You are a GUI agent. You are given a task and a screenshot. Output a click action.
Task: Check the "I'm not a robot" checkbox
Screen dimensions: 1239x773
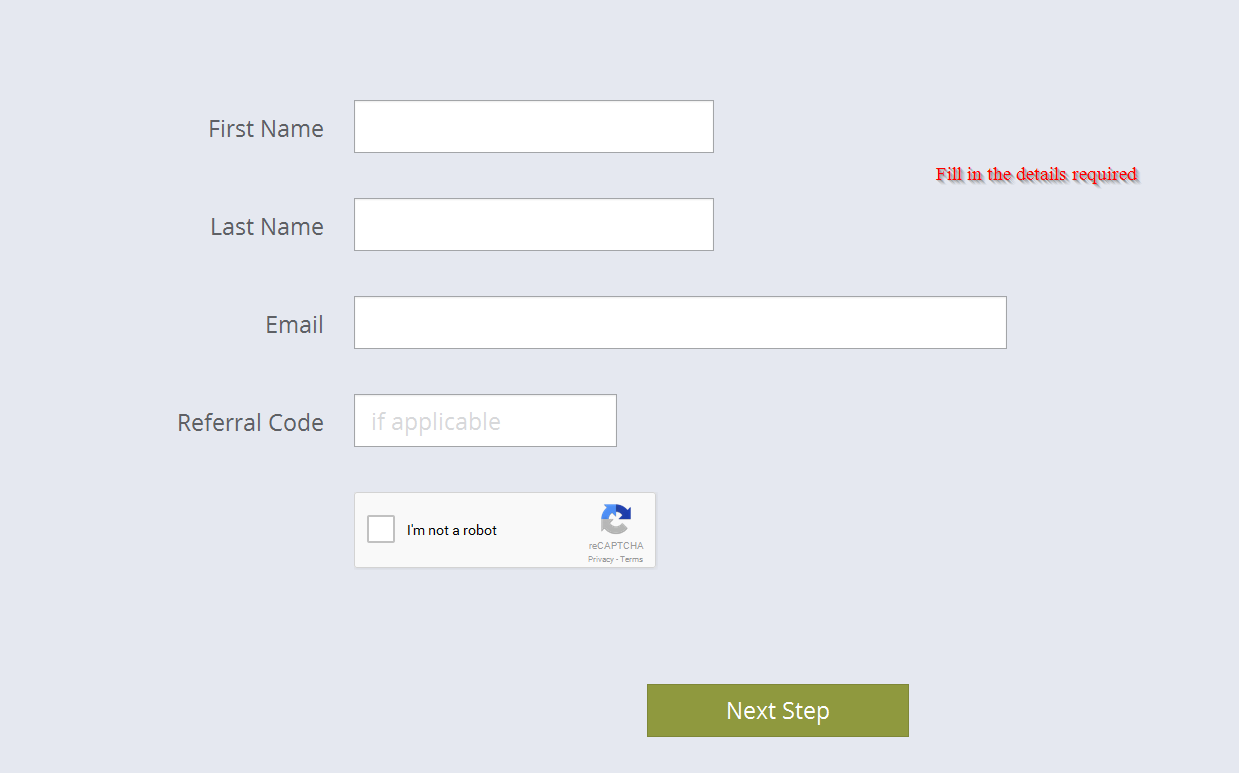coord(381,529)
